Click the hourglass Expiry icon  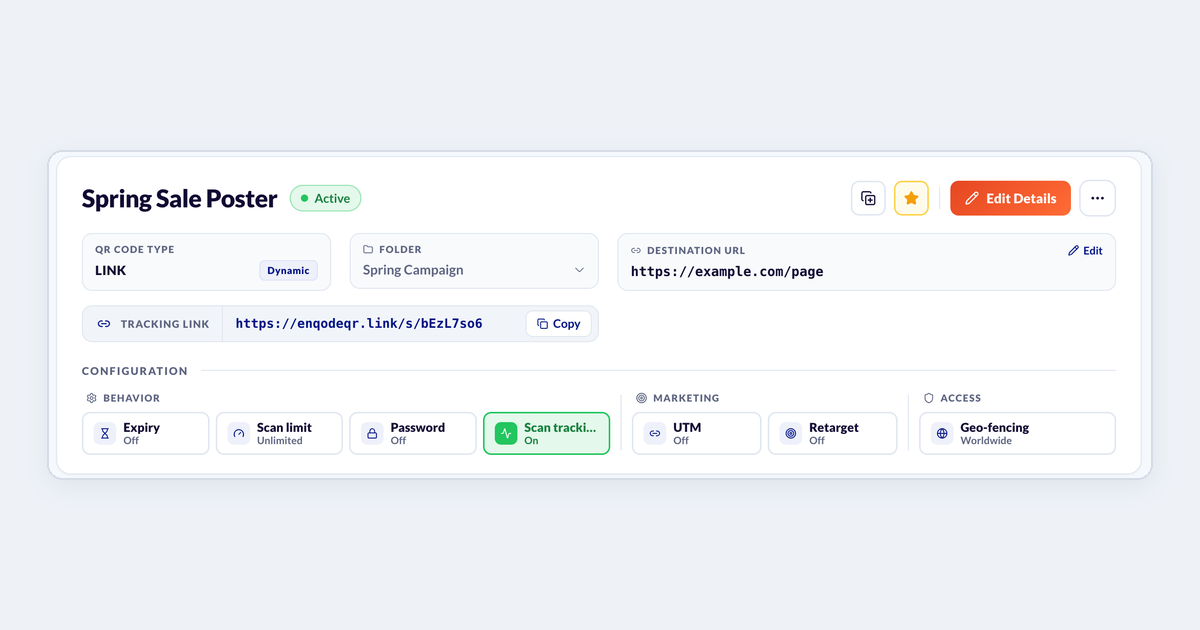pyautogui.click(x=105, y=434)
